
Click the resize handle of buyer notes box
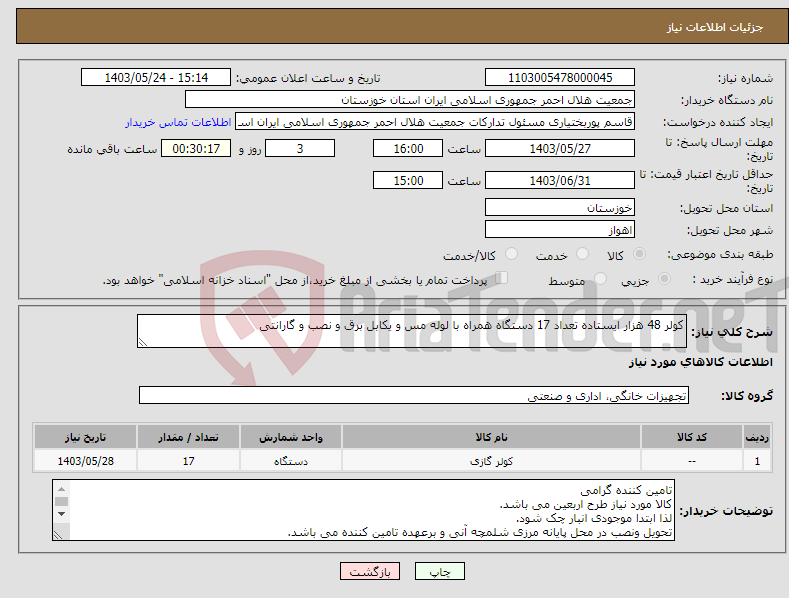[x=58, y=535]
